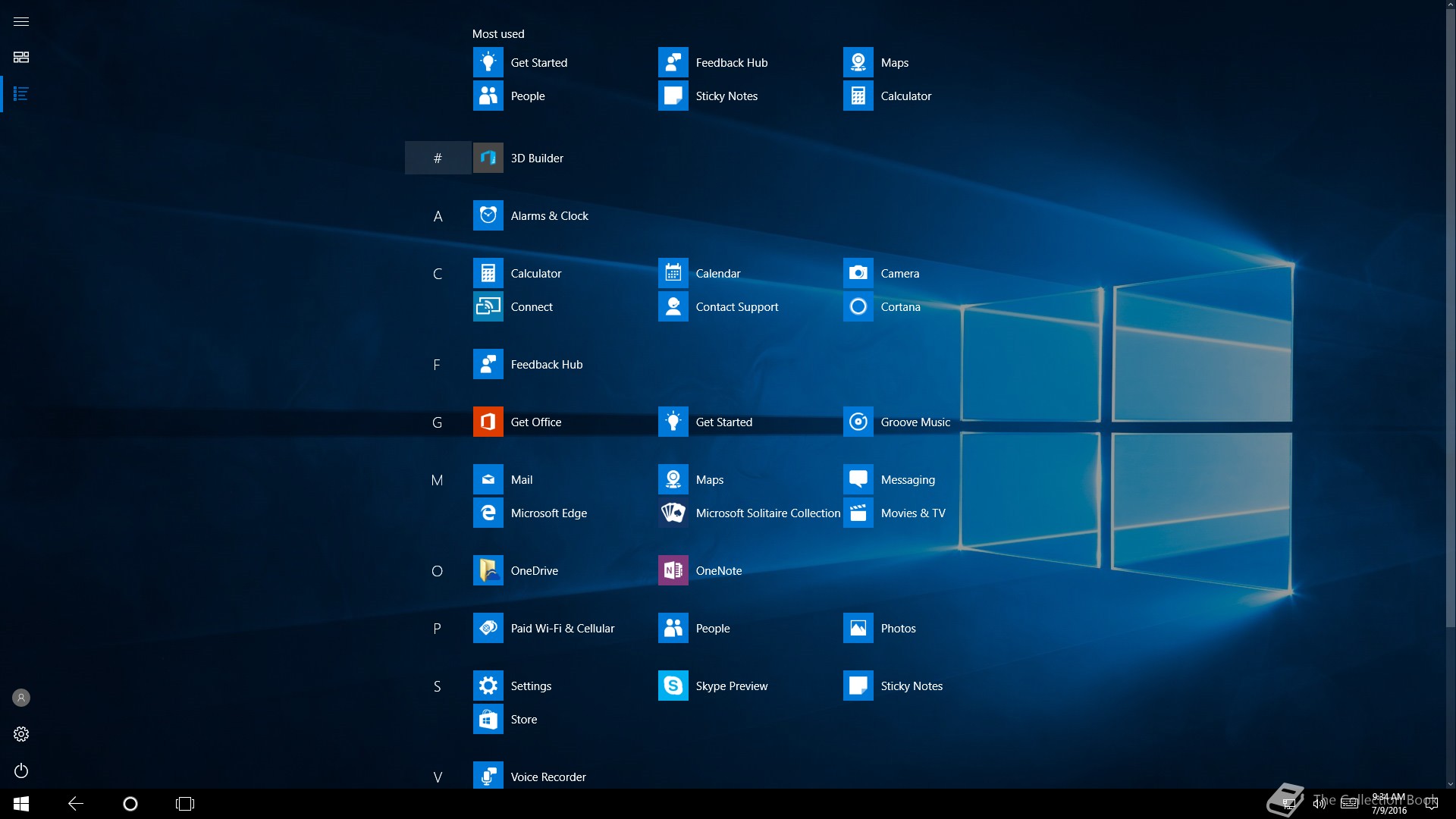
Task: Open Paid Wi-Fi & Cellular
Action: (x=544, y=628)
